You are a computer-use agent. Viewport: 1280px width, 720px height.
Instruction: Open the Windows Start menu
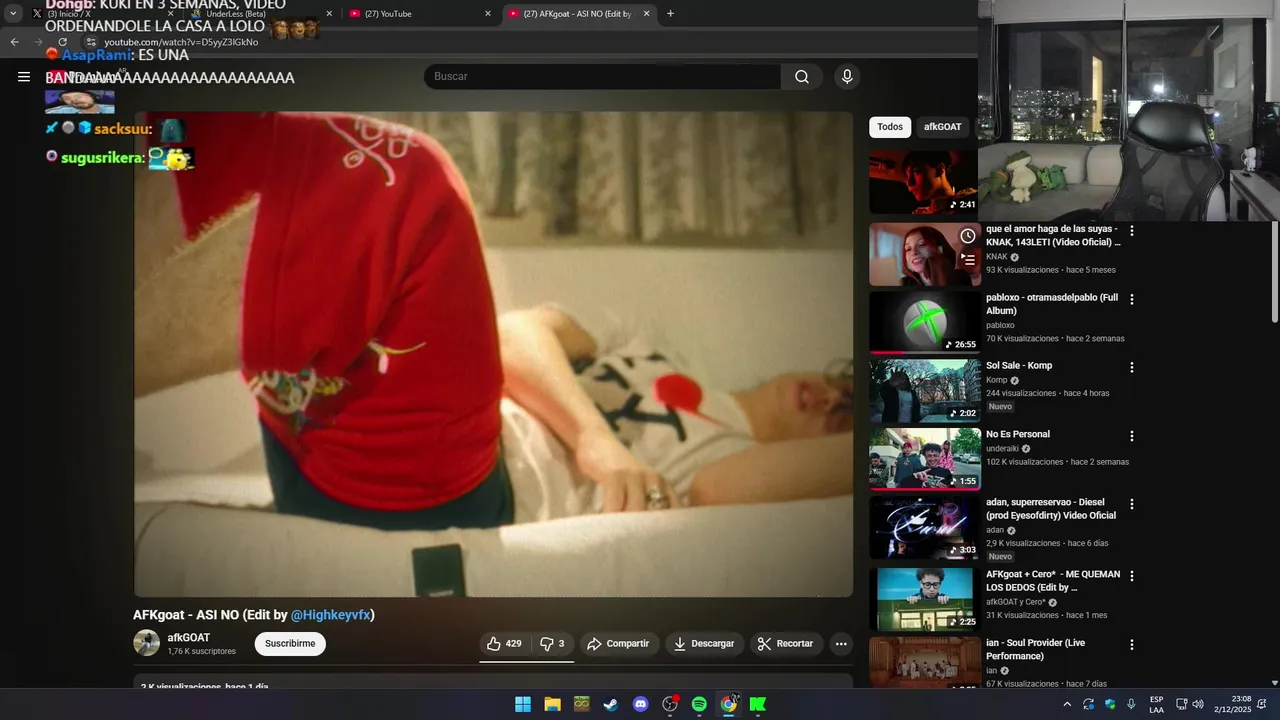click(523, 704)
